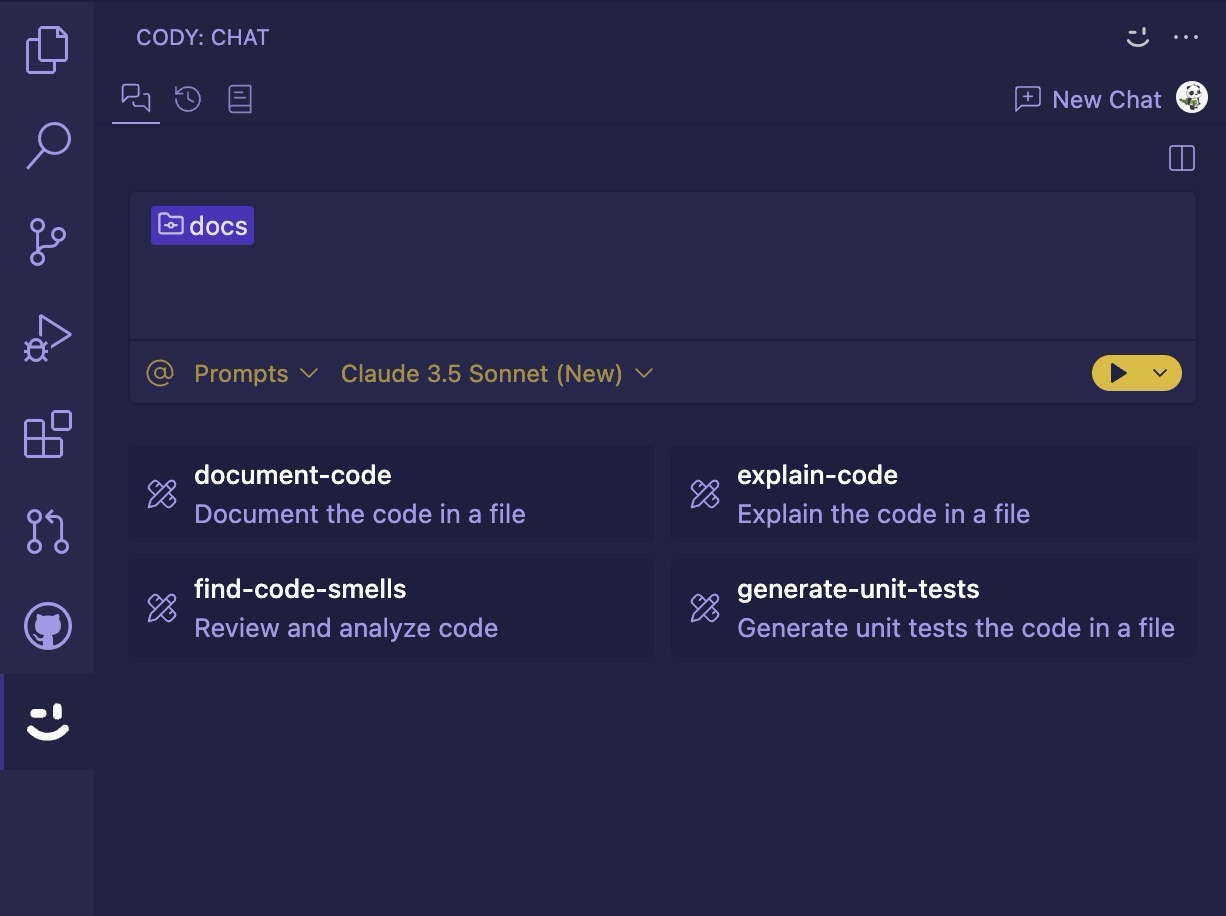Open the Source Control view
Image resolution: width=1226 pixels, height=916 pixels.
[47, 242]
